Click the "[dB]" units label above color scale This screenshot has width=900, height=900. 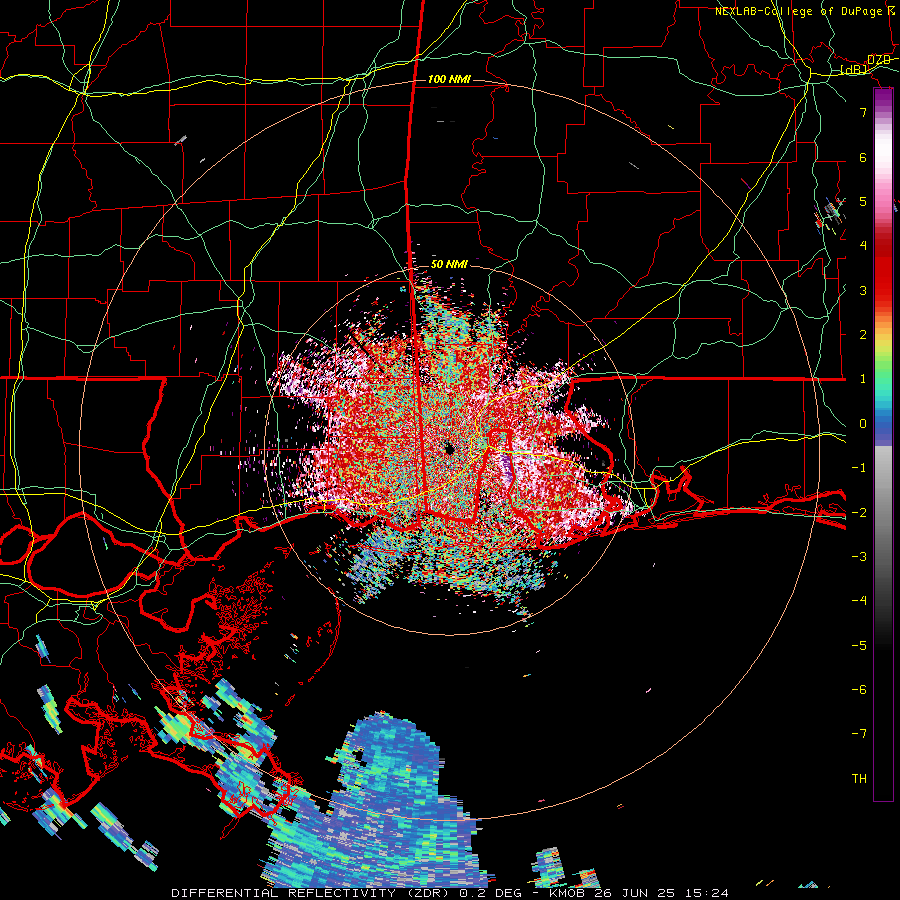pyautogui.click(x=853, y=70)
